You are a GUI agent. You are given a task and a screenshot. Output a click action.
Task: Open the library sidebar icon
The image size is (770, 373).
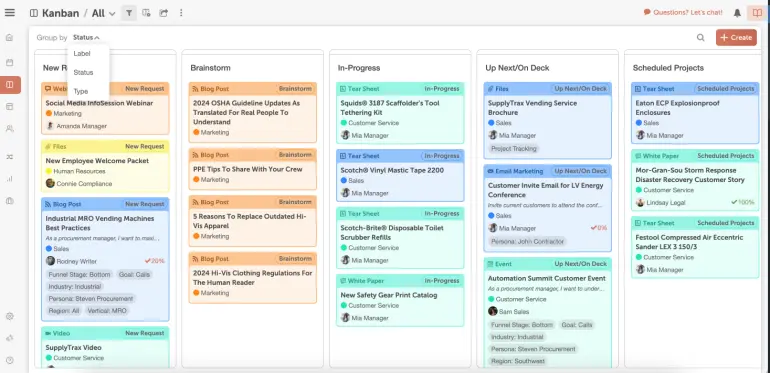click(9, 201)
